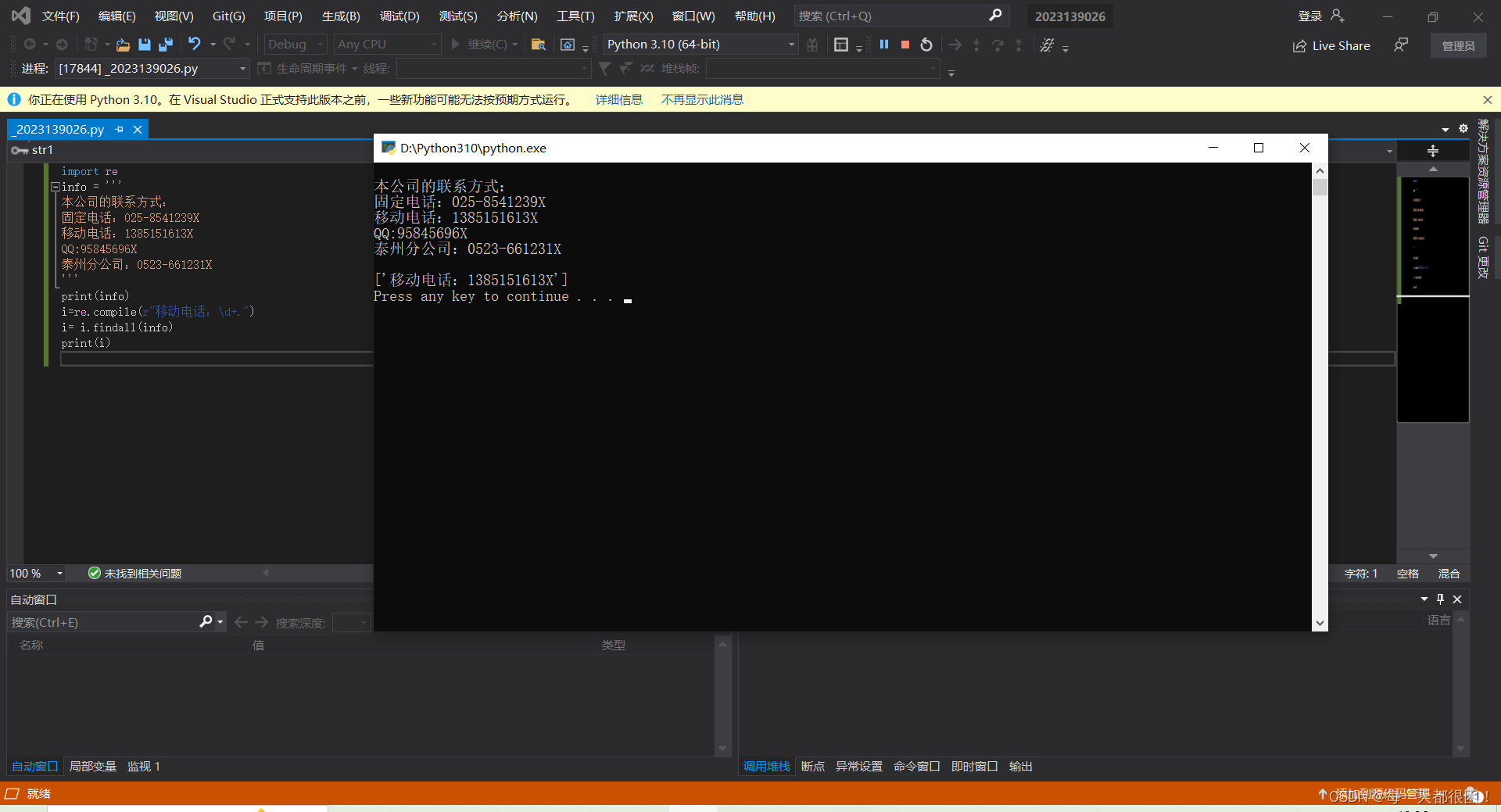Stop Debugging using the red square icon
This screenshot has height=812, width=1501.
tap(905, 45)
